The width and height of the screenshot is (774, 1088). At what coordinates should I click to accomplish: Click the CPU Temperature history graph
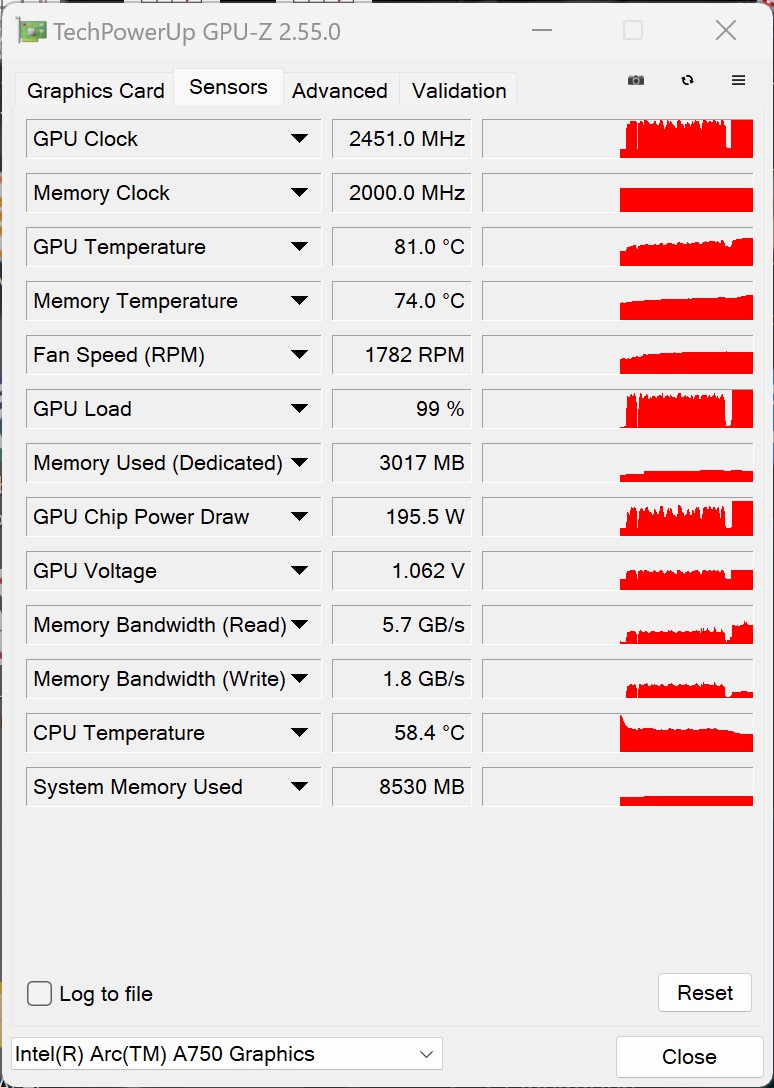point(617,733)
